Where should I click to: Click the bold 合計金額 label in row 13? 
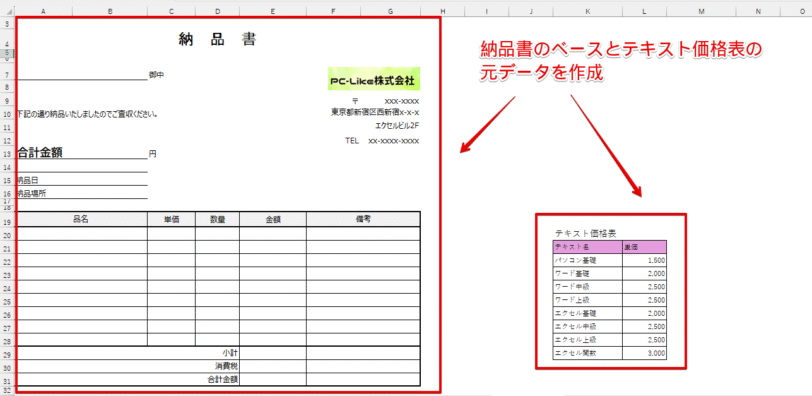(40, 152)
